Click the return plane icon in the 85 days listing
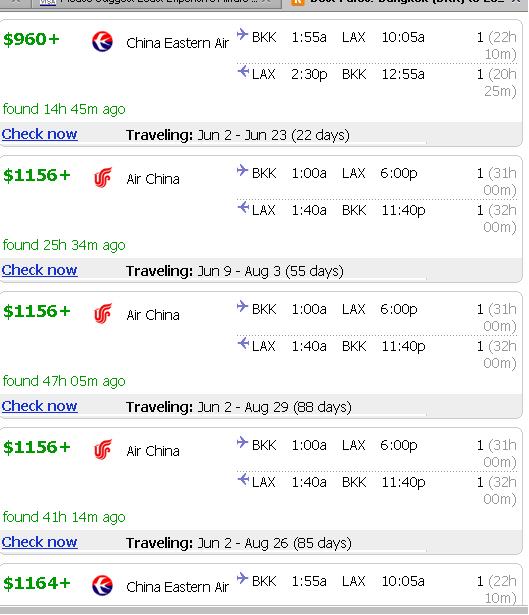The width and height of the screenshot is (529, 615). tap(243, 479)
